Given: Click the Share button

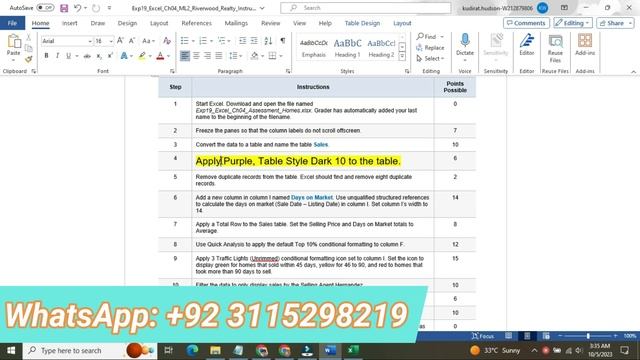Looking at the screenshot, I should pos(616,23).
